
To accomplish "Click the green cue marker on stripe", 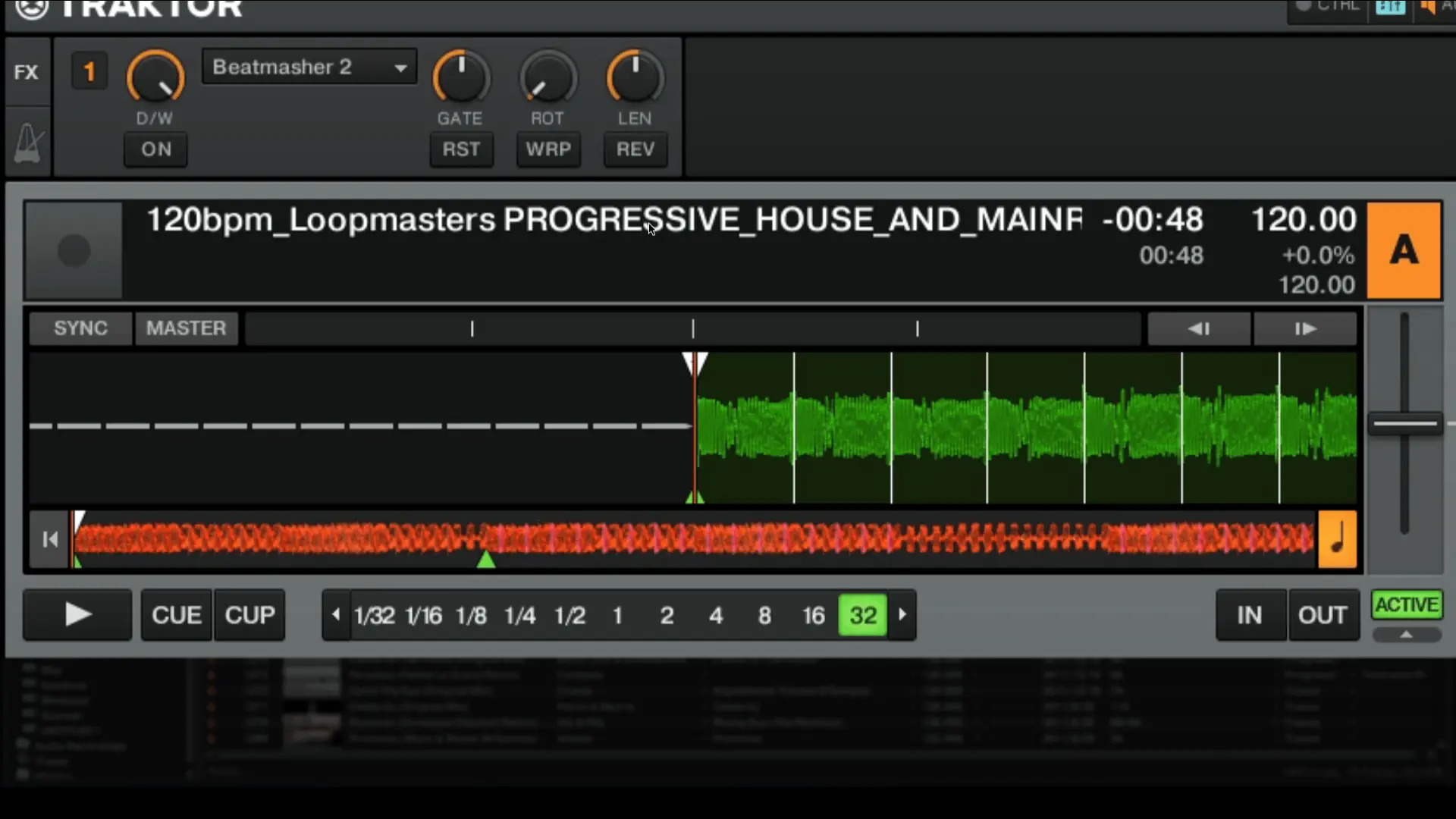I will coord(486,560).
